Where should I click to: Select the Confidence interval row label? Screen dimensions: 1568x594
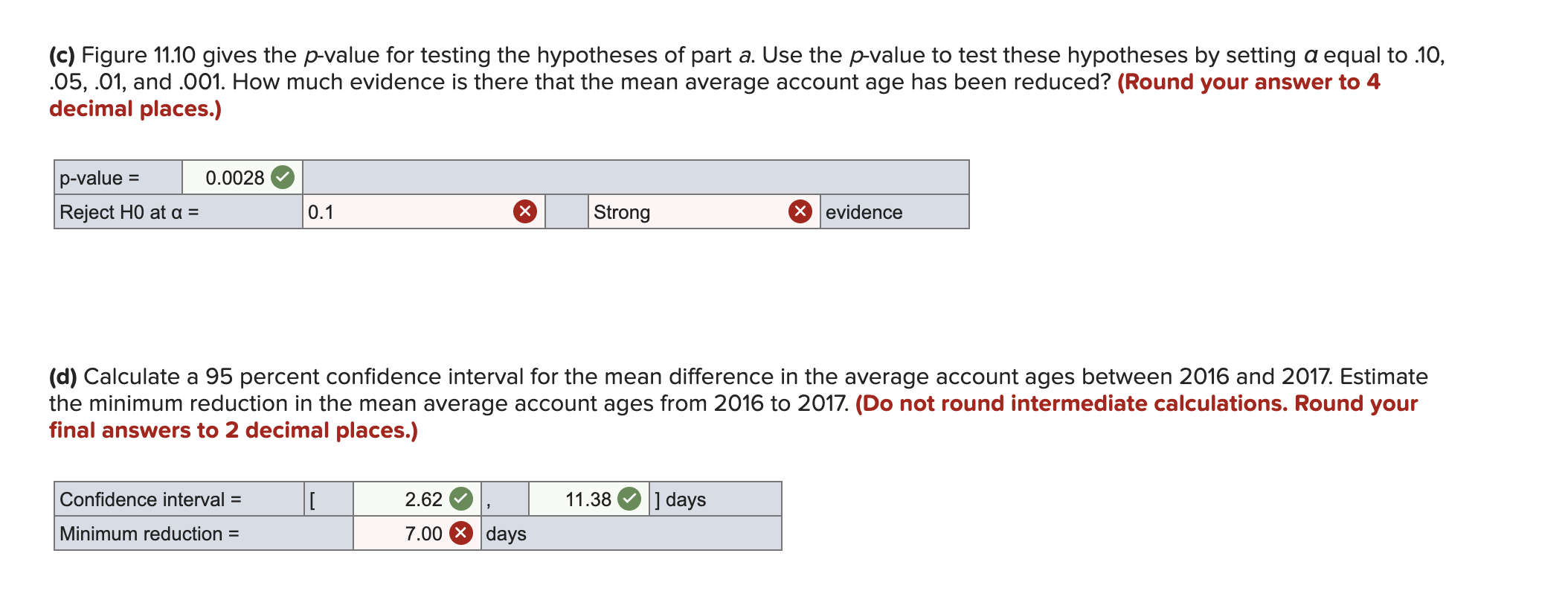coord(149,499)
